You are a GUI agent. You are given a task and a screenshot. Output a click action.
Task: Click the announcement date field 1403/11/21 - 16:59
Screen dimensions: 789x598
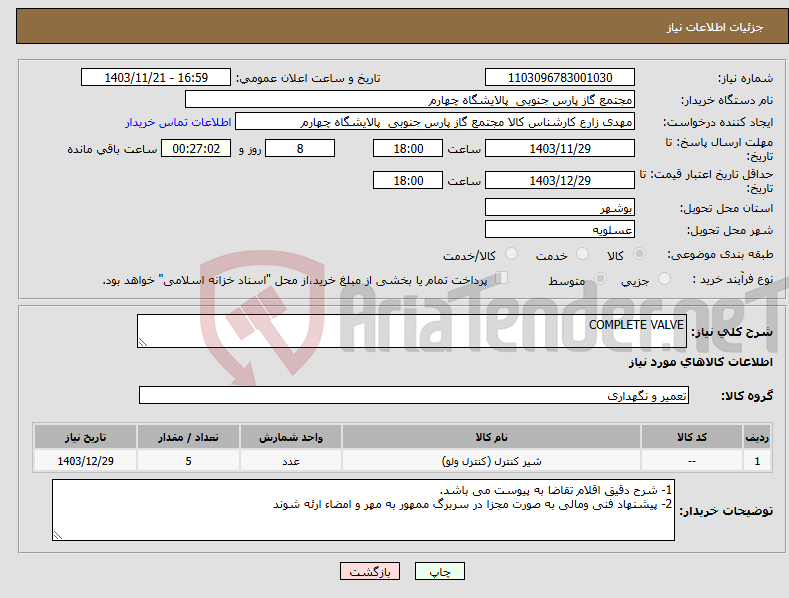click(x=155, y=78)
